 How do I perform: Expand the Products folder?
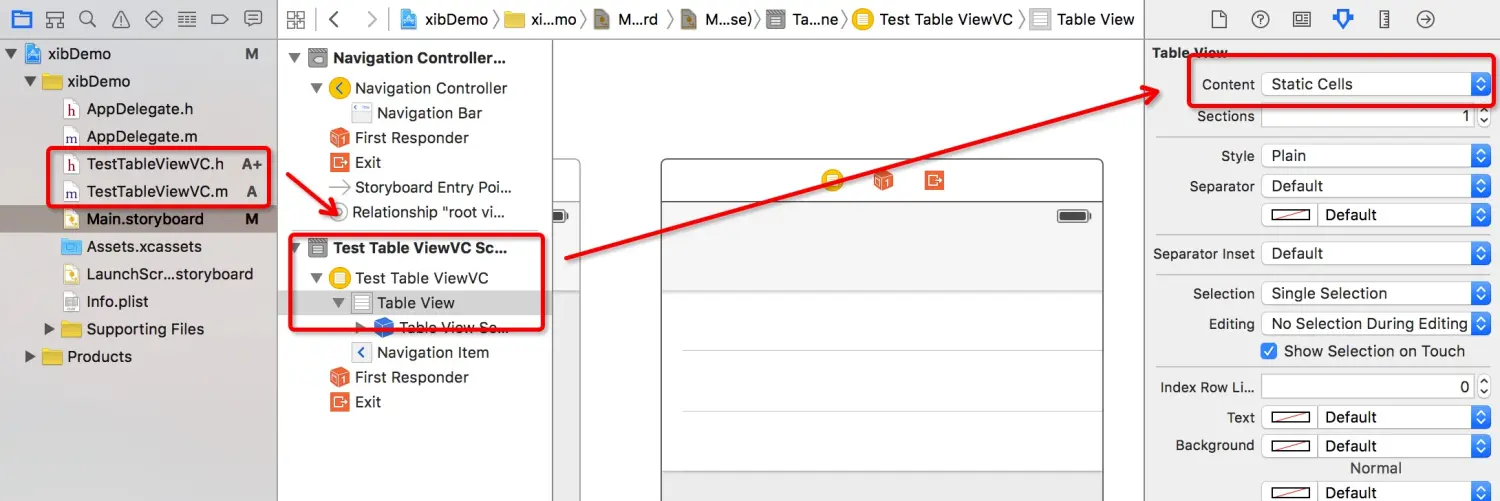30,357
